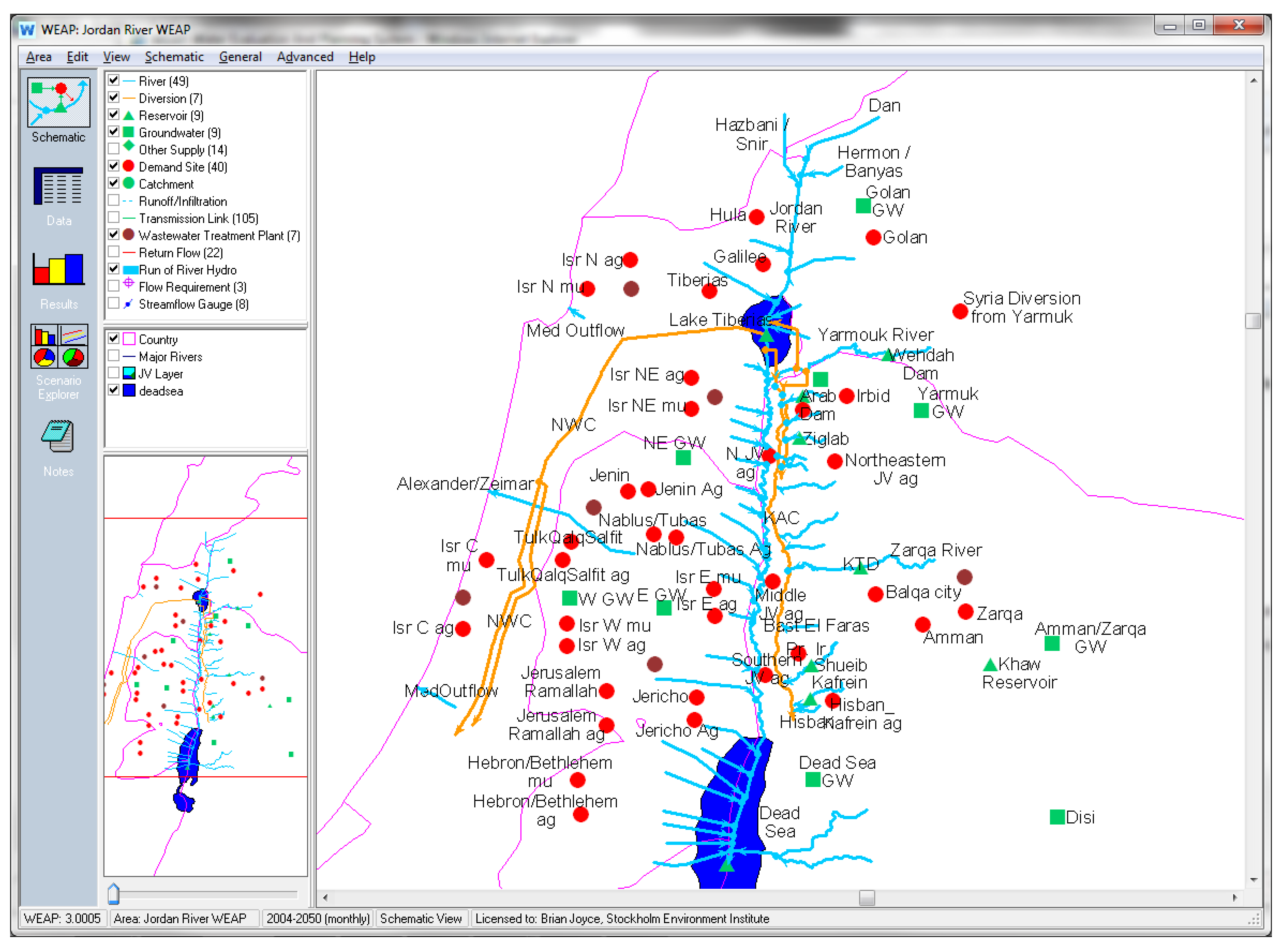Click the "WEAP: 3.0005" status bar entry
This screenshot has width=1282, height=952.
point(62,918)
